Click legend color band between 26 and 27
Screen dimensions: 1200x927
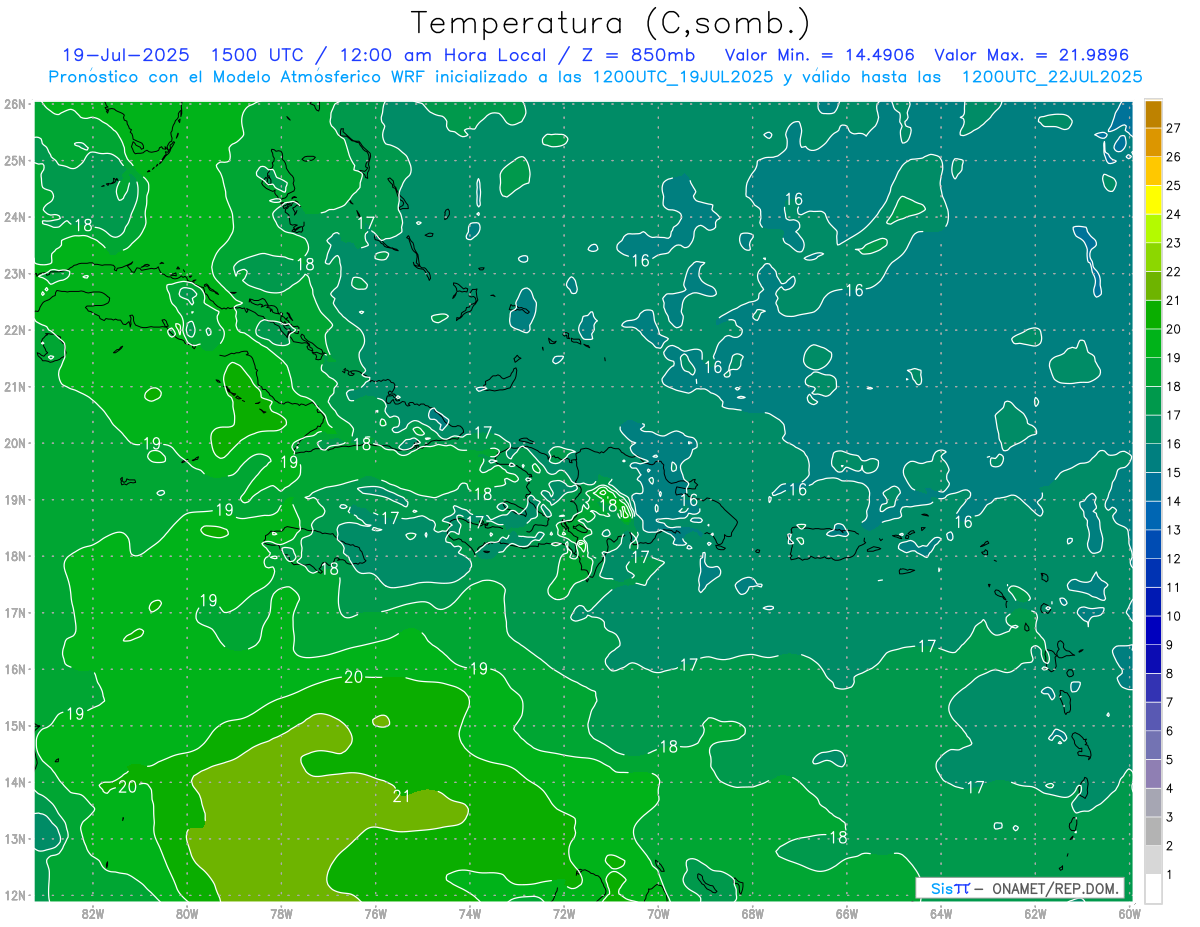[x=1153, y=143]
